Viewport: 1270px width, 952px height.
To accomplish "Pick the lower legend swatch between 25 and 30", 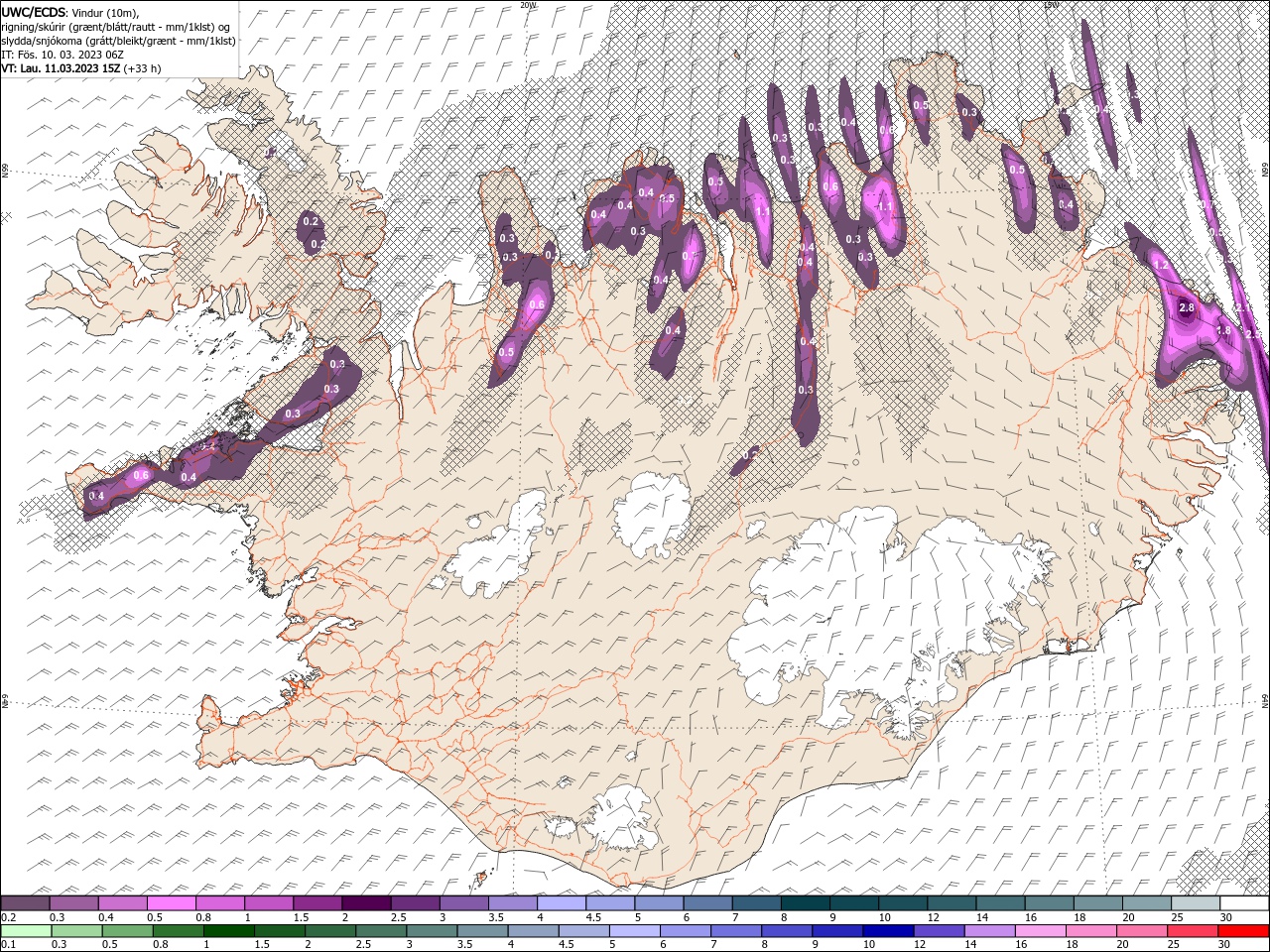I will click(x=1191, y=931).
